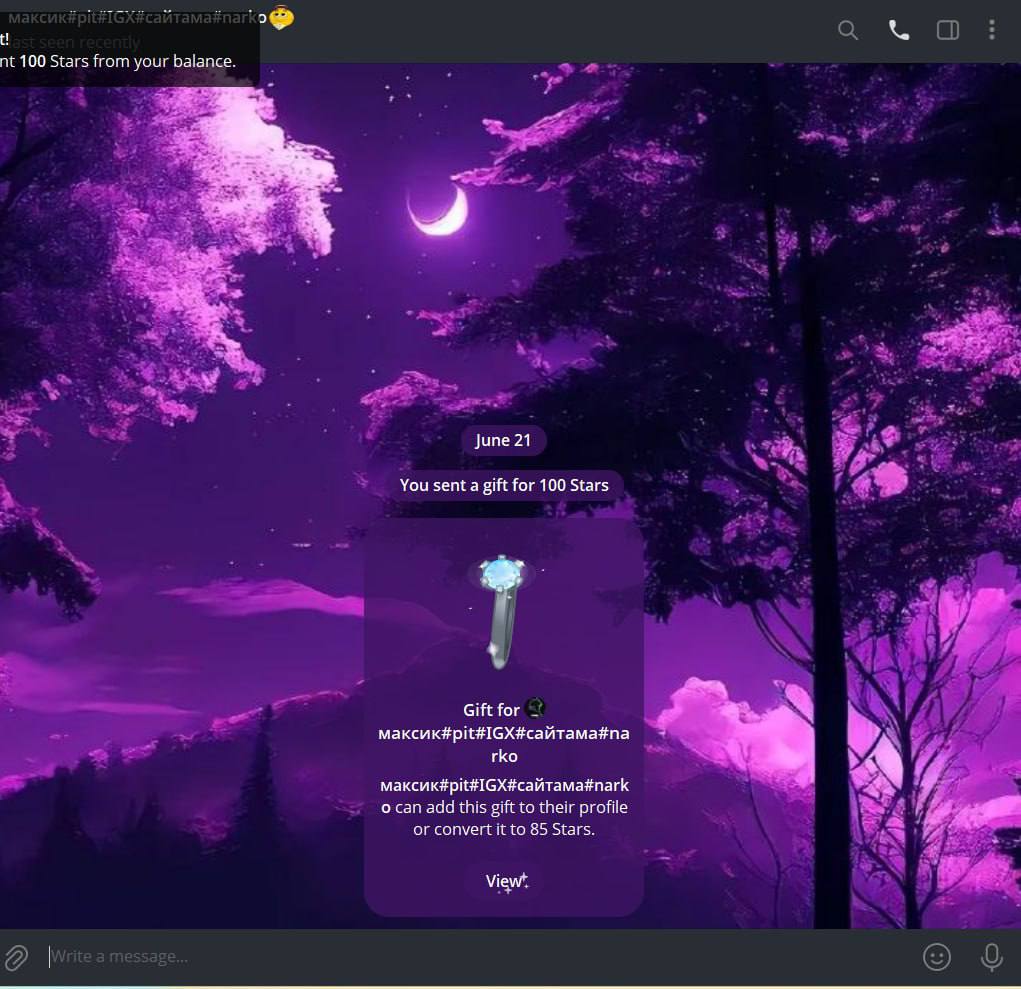Click the emoji status icon beside the chat name
The image size is (1021, 989).
[281, 18]
